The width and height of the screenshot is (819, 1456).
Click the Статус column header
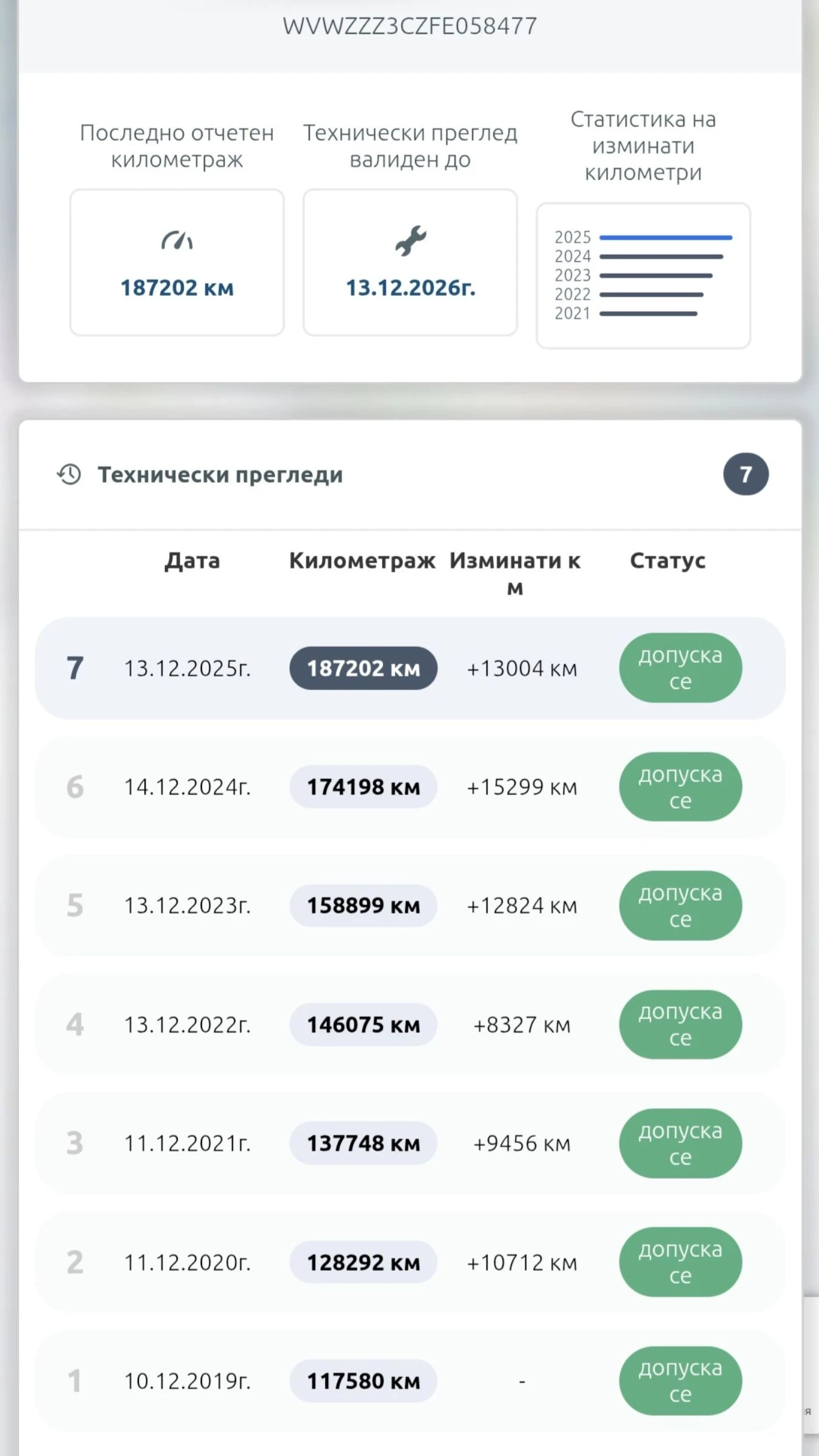tap(667, 561)
